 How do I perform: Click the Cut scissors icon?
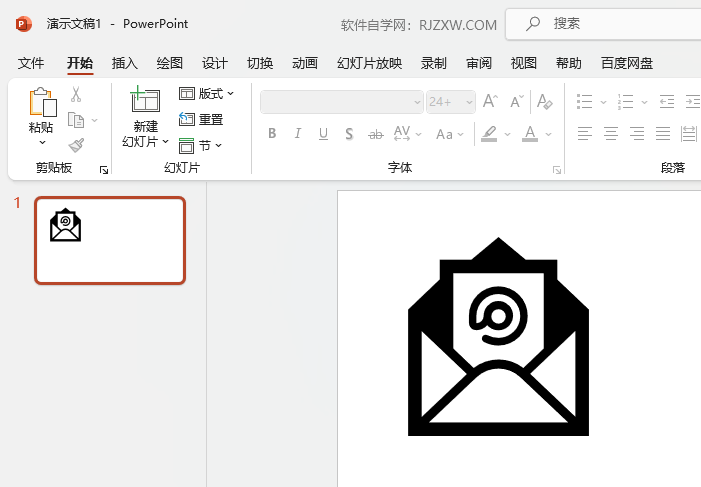[x=76, y=94]
